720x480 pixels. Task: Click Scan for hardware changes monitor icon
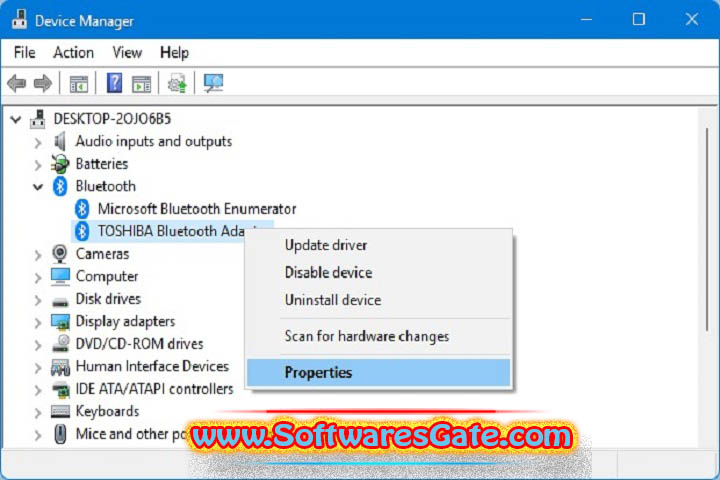click(x=214, y=83)
